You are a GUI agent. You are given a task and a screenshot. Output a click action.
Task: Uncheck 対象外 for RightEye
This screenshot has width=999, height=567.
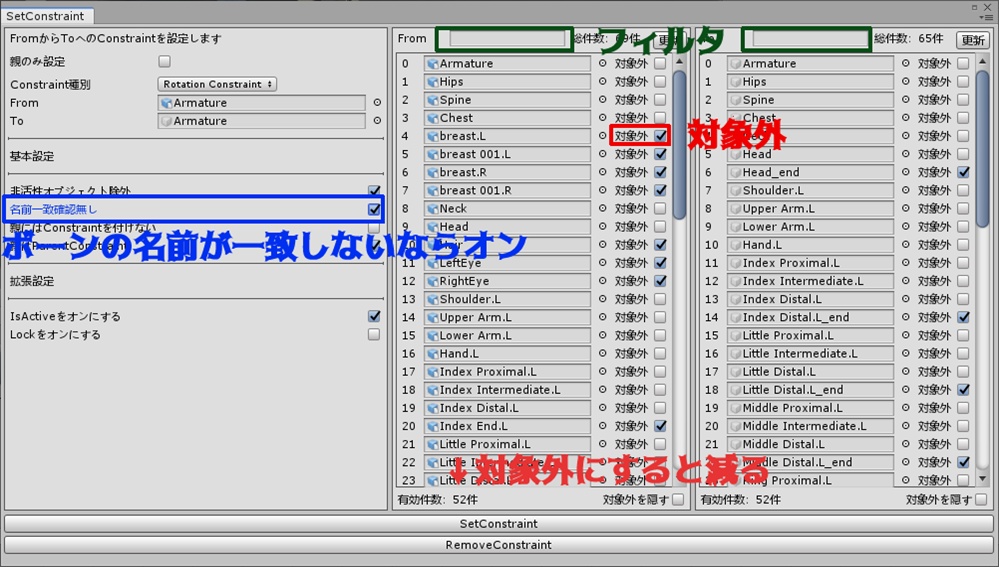coord(660,280)
